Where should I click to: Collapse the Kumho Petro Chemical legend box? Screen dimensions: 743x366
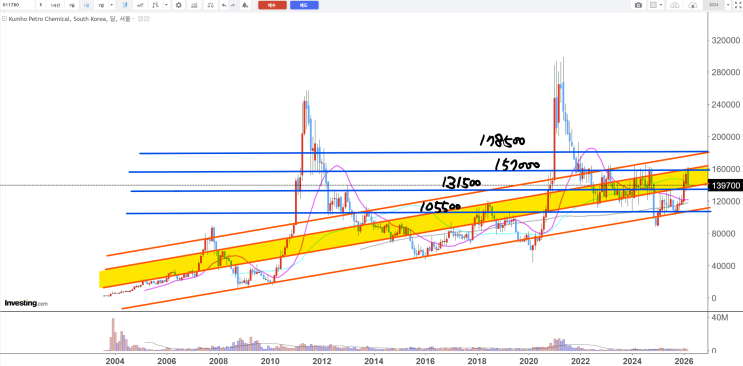(x=4, y=18)
